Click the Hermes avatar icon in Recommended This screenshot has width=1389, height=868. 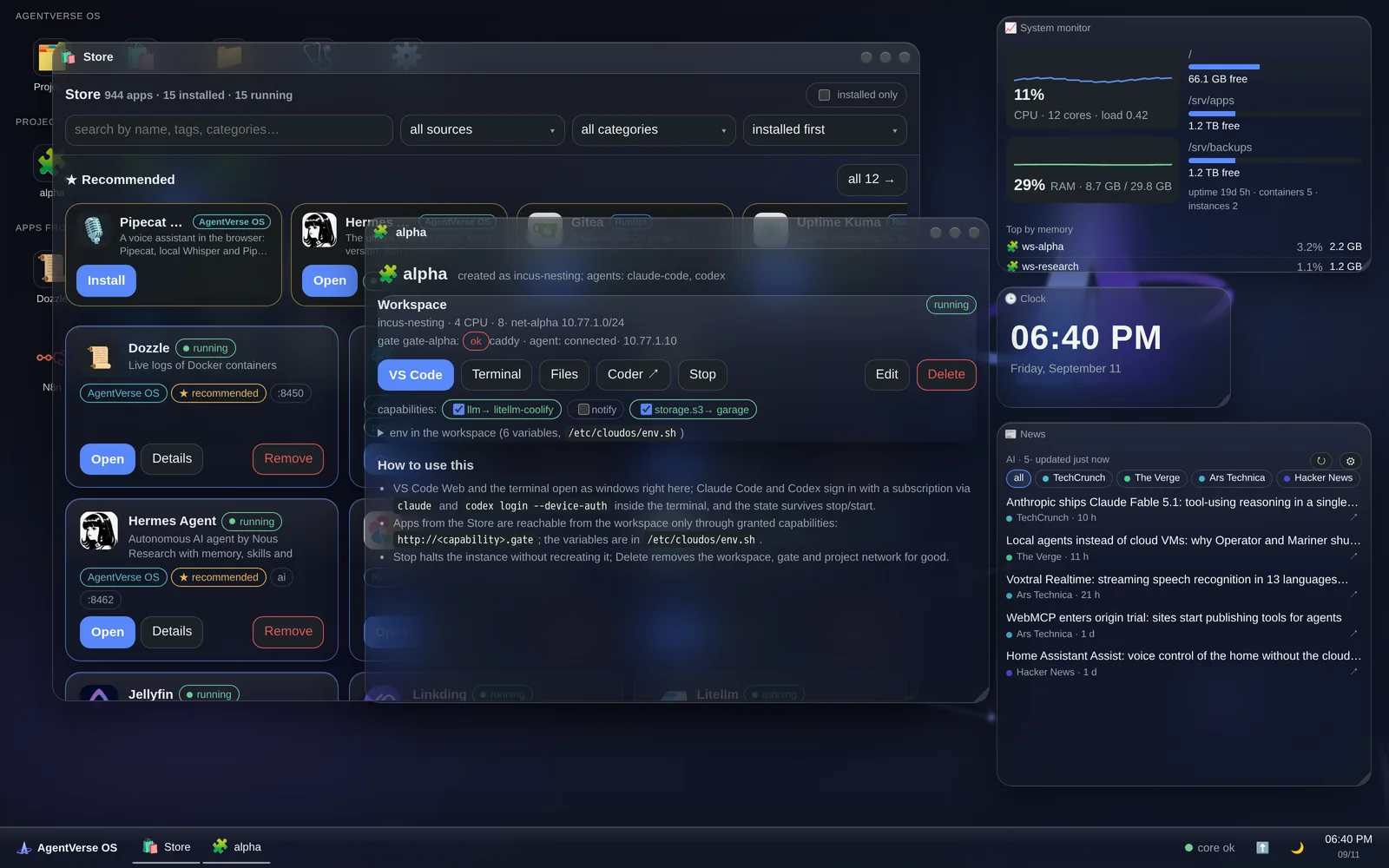(x=319, y=230)
